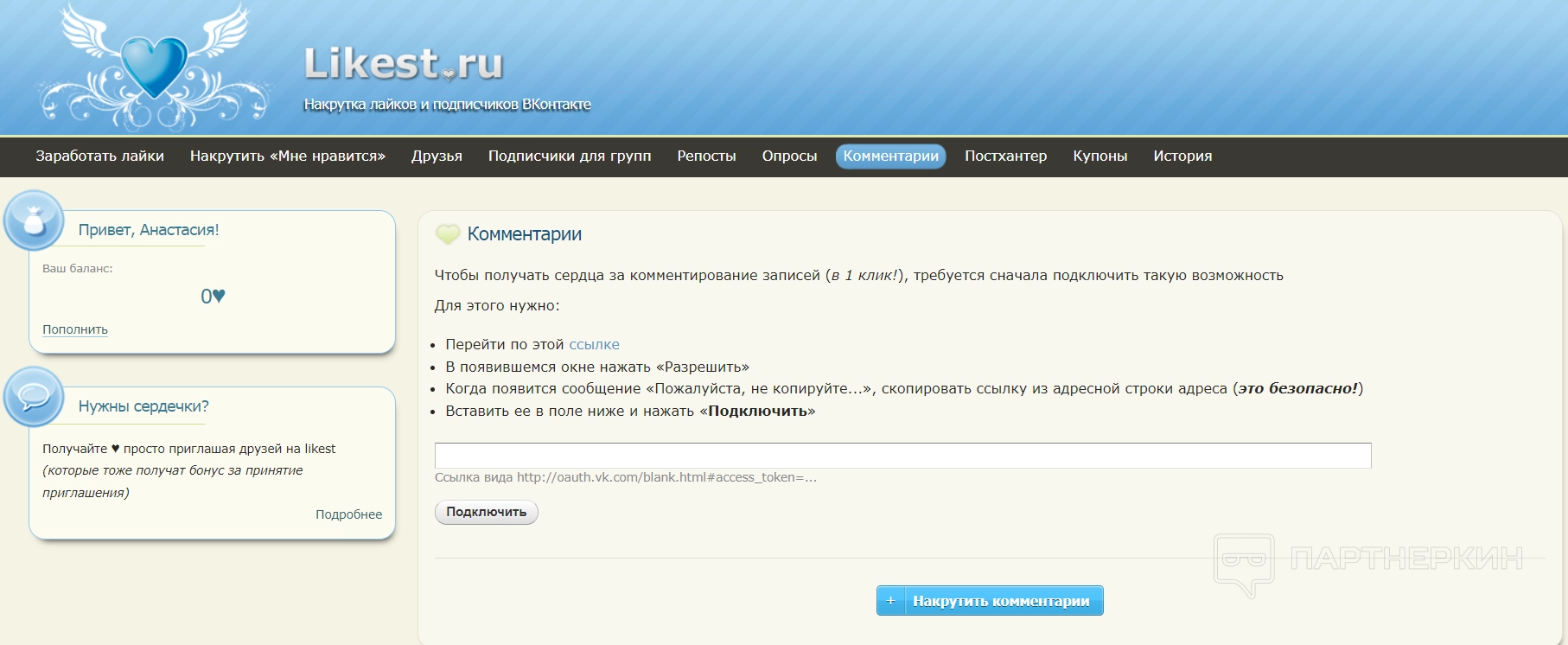This screenshot has width=1568, height=645.
Task: Switch to the Опросы section
Action: tap(789, 156)
